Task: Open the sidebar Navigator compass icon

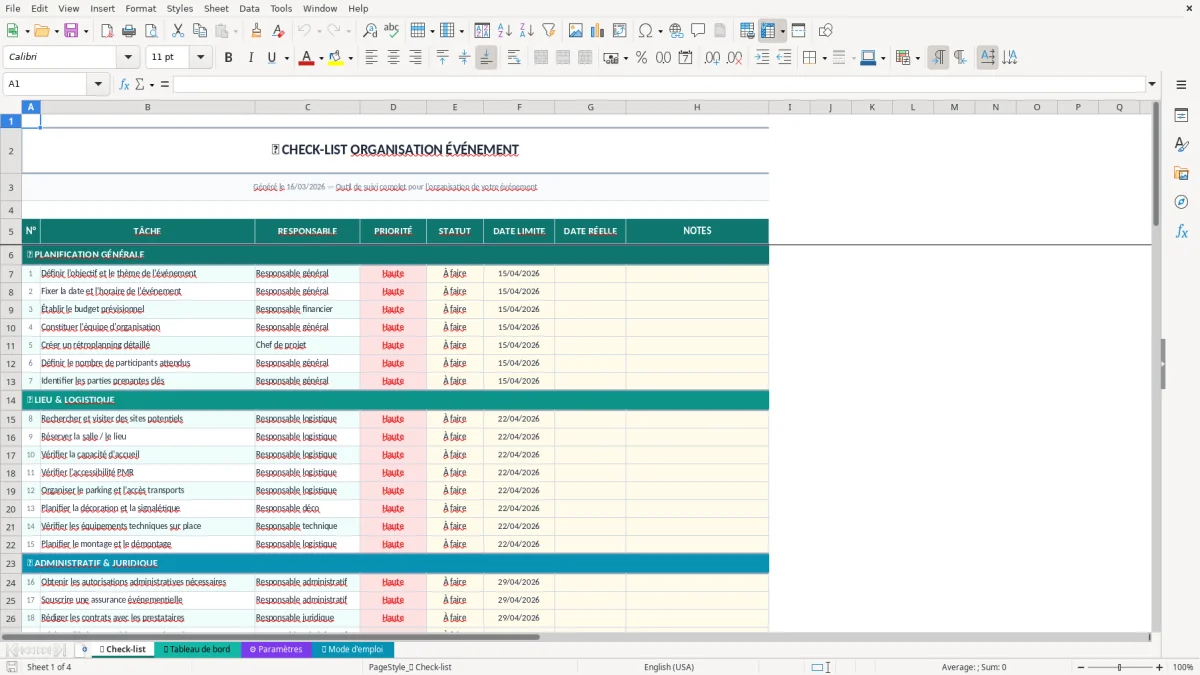Action: click(x=1181, y=203)
